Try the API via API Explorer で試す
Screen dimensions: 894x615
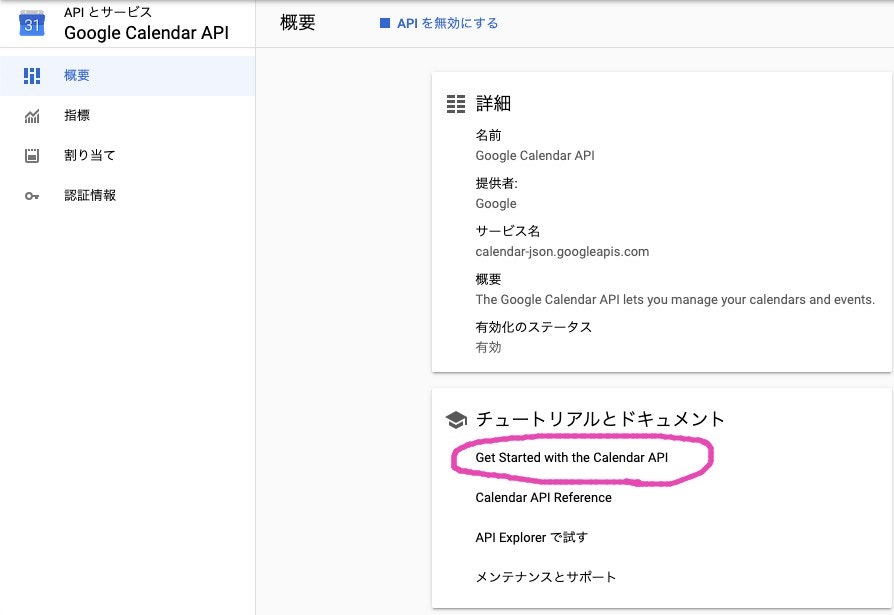click(531, 537)
